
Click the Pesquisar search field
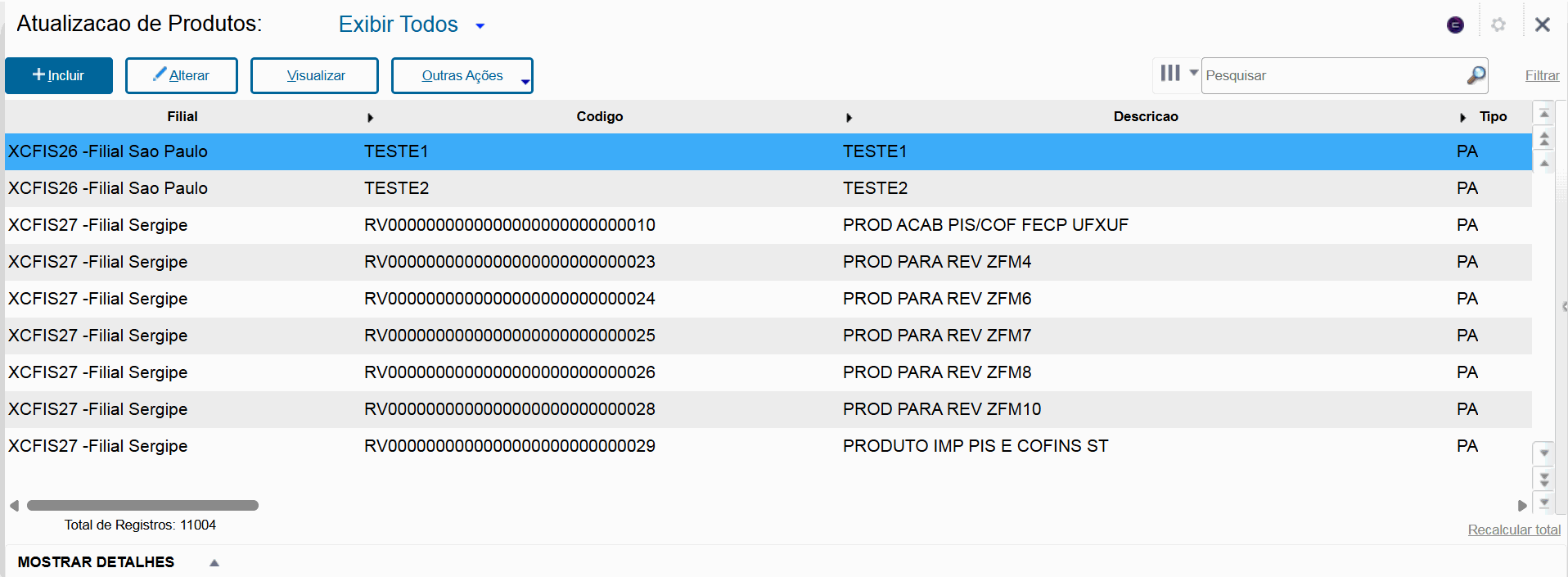(1334, 75)
